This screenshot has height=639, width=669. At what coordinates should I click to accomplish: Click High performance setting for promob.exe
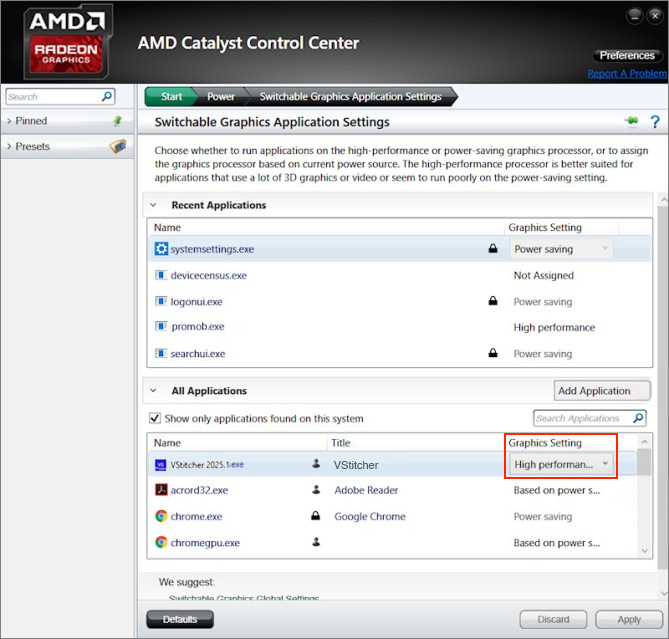tap(554, 328)
